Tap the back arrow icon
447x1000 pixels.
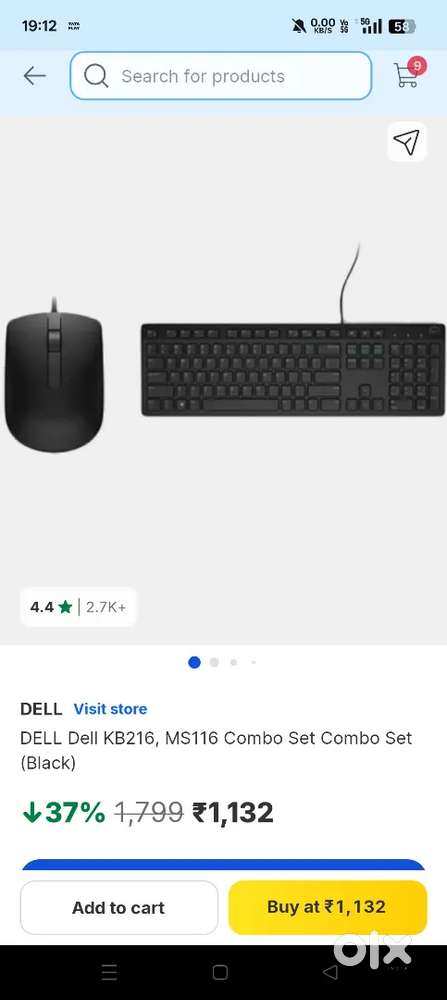34,76
